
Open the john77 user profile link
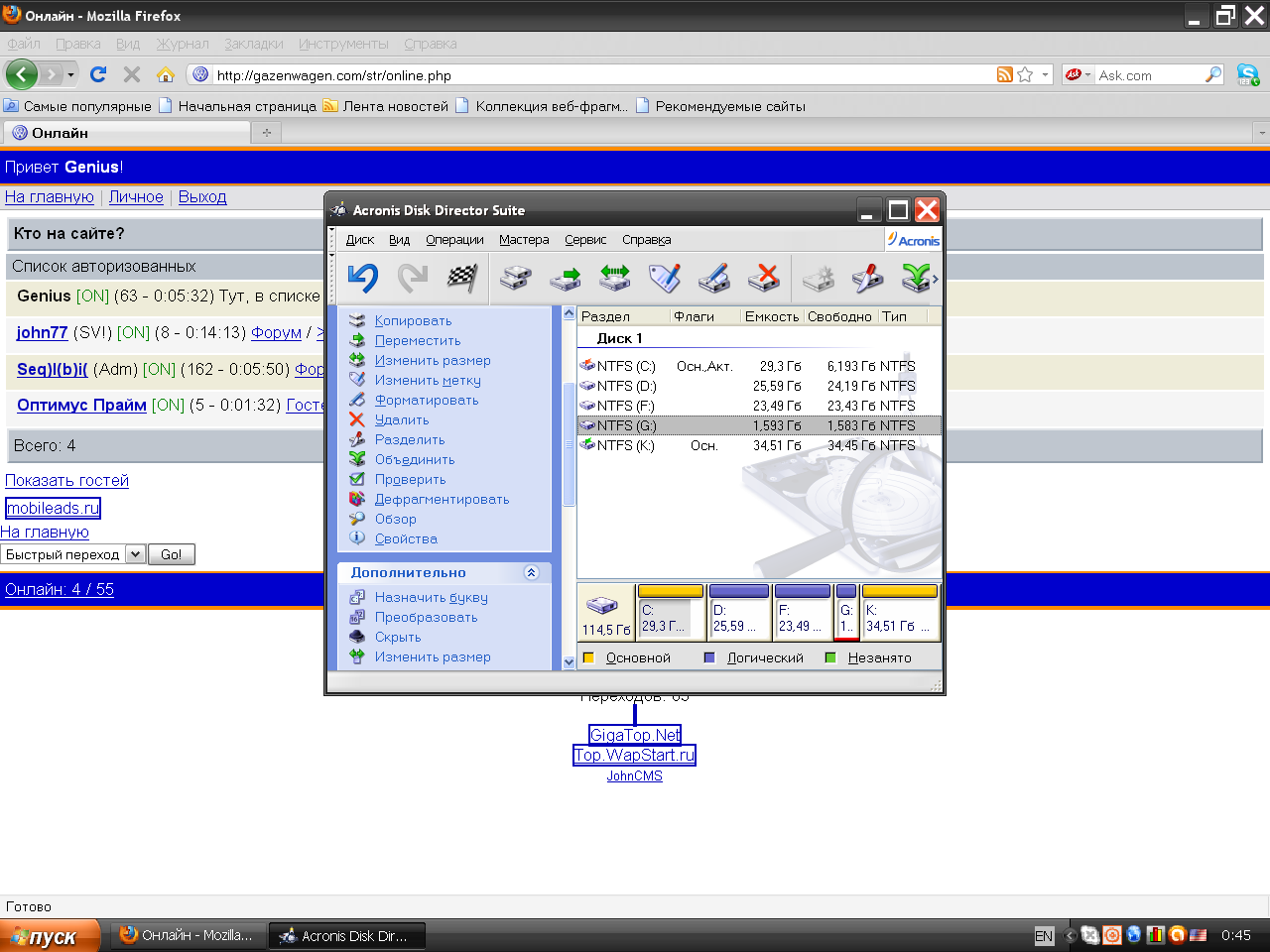click(x=42, y=333)
